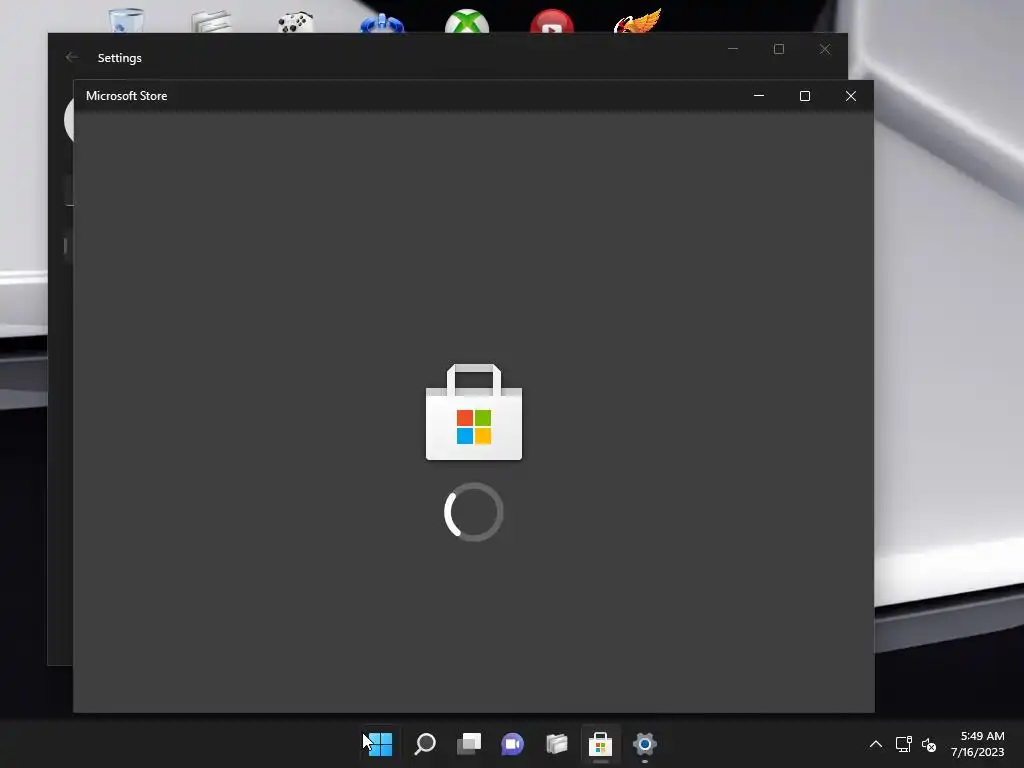1024x768 pixels.
Task: Open the Xbox desktop shortcut
Action: (x=467, y=22)
